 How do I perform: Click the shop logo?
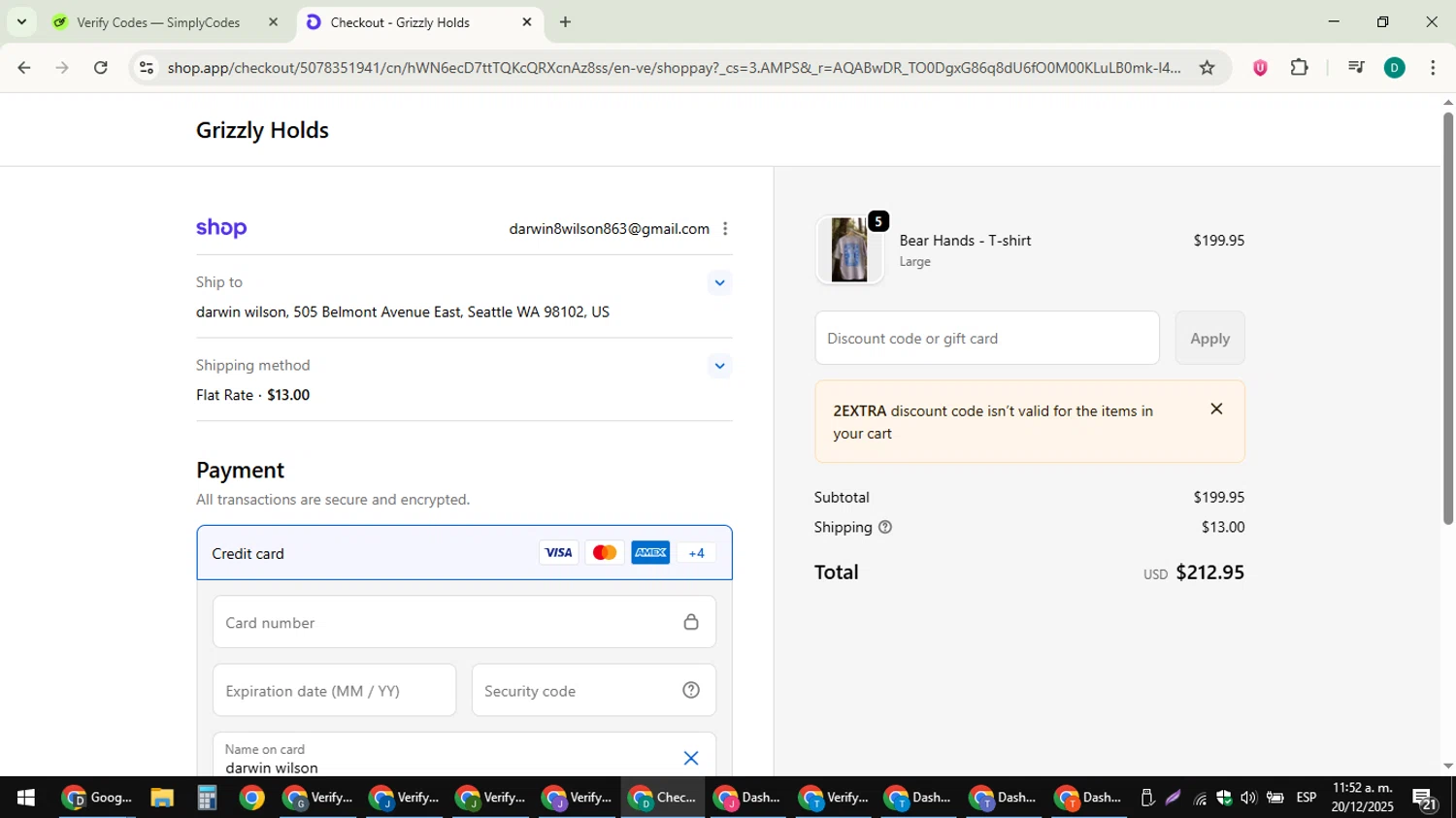[221, 229]
